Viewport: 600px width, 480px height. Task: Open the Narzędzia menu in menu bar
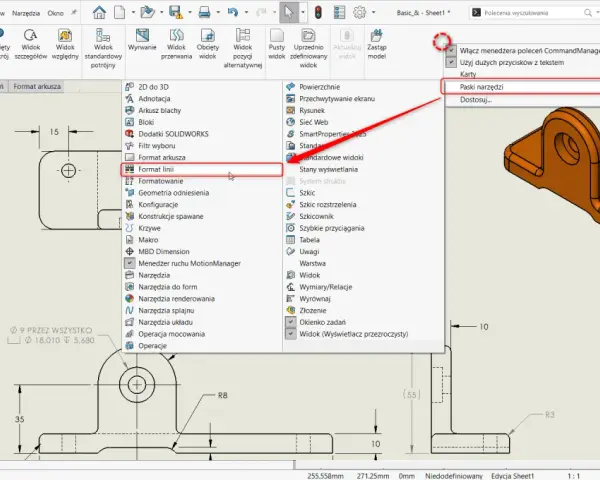point(26,13)
